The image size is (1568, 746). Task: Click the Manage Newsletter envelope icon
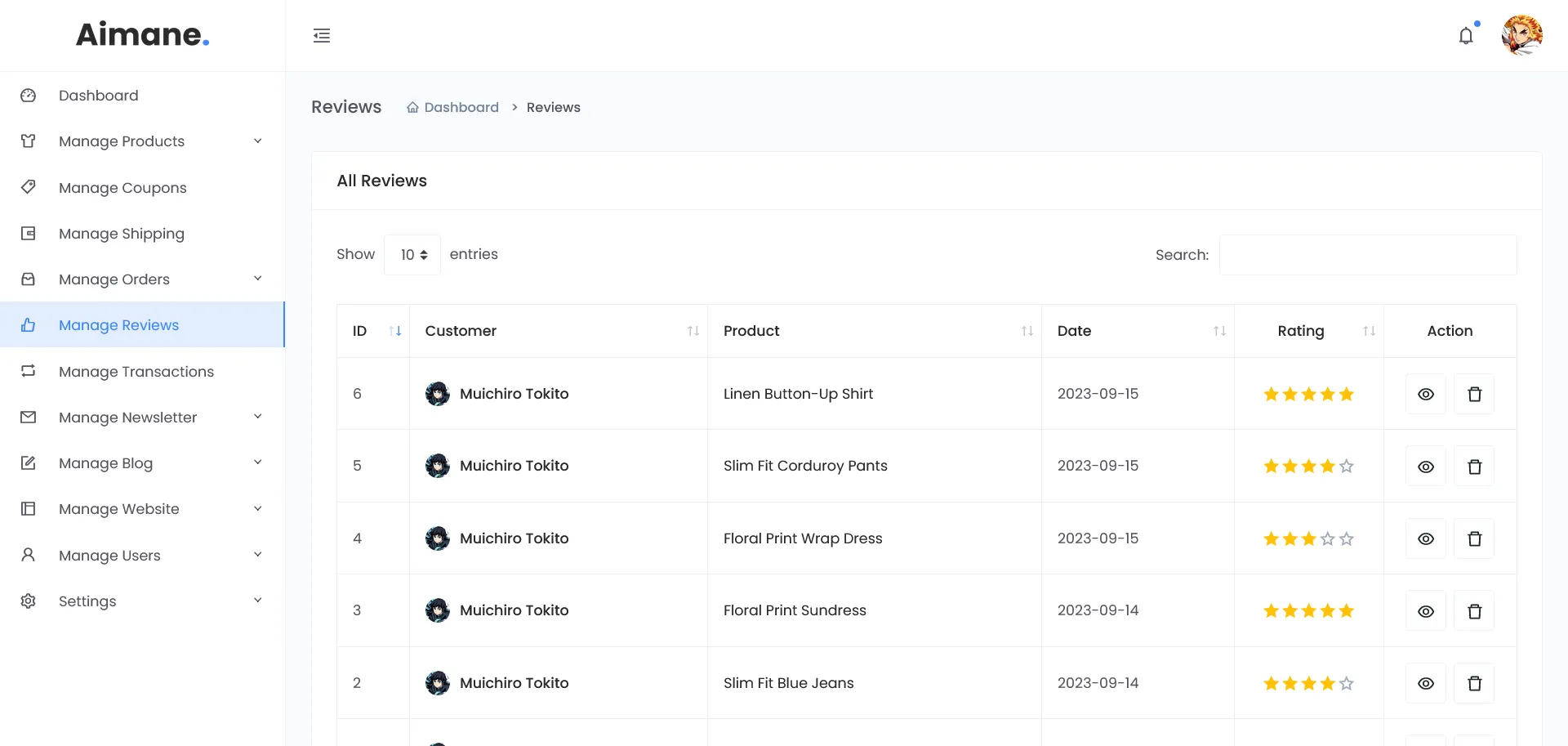[28, 418]
